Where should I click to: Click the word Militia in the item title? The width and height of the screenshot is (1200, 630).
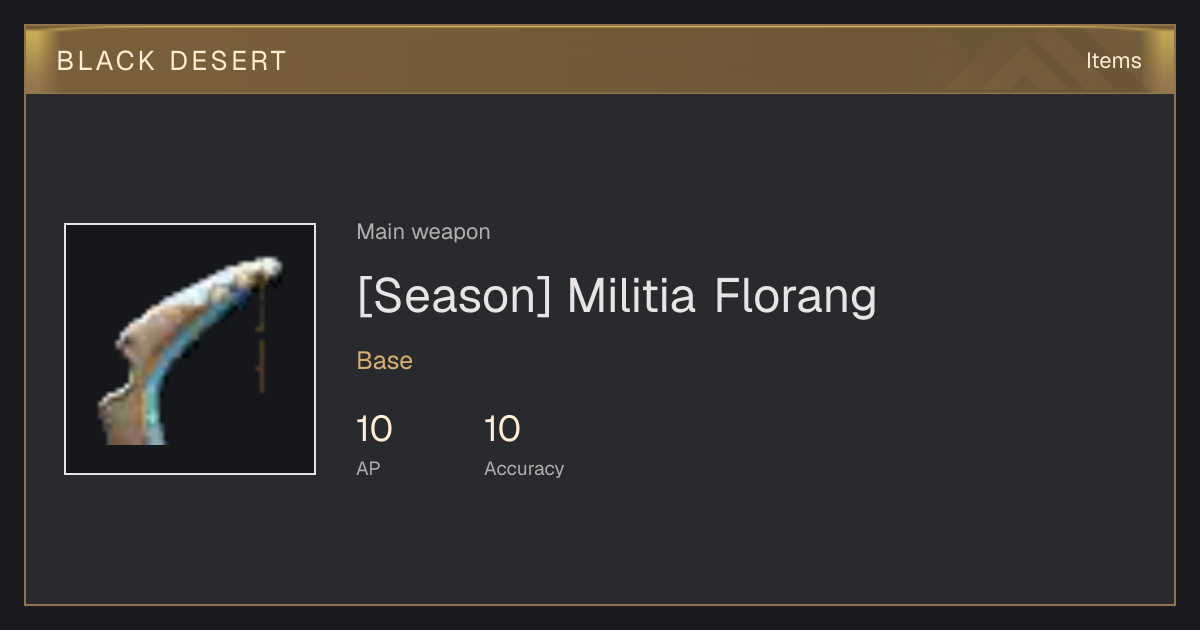[x=631, y=296]
